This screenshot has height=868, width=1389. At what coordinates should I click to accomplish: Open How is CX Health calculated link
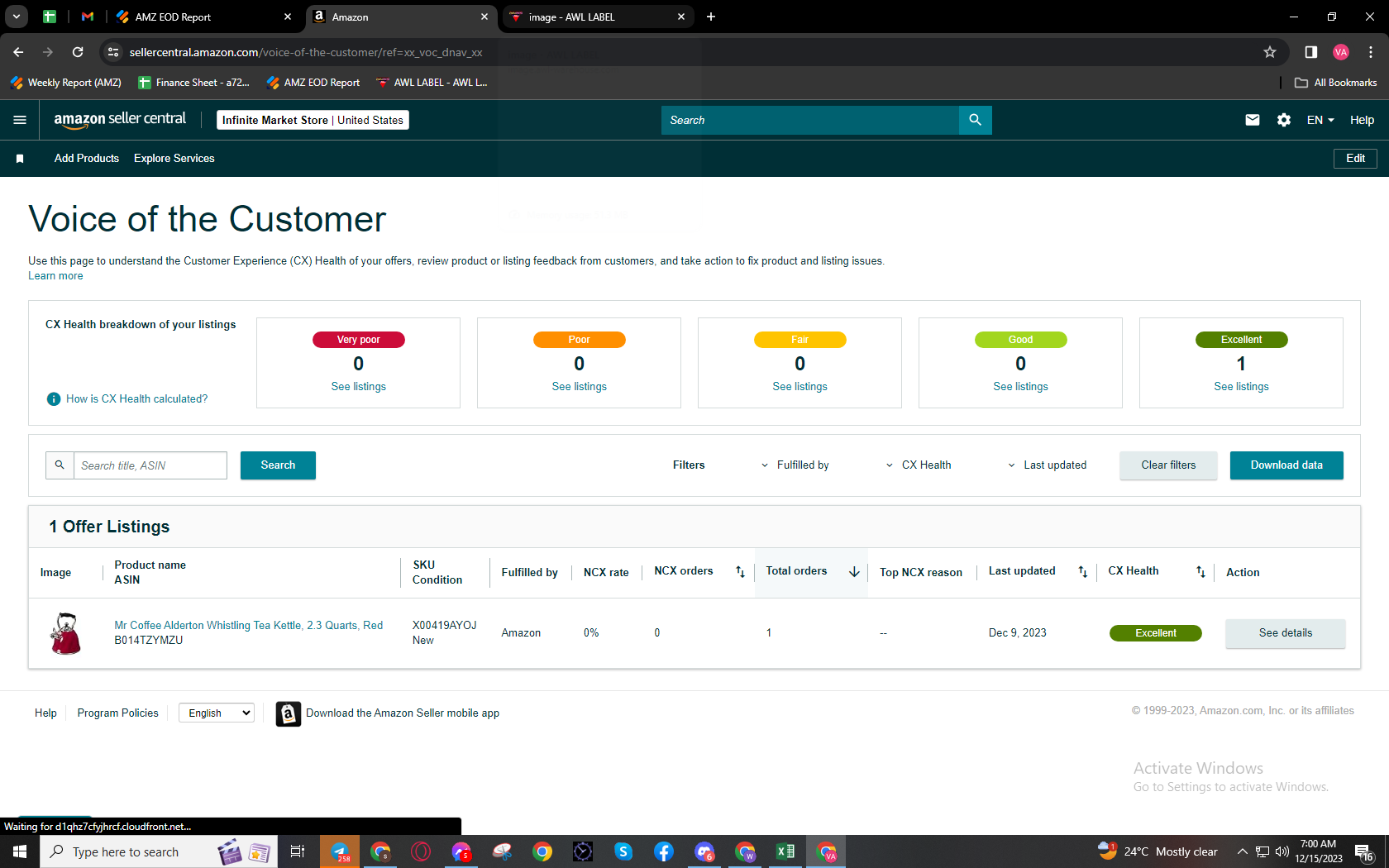coord(137,399)
